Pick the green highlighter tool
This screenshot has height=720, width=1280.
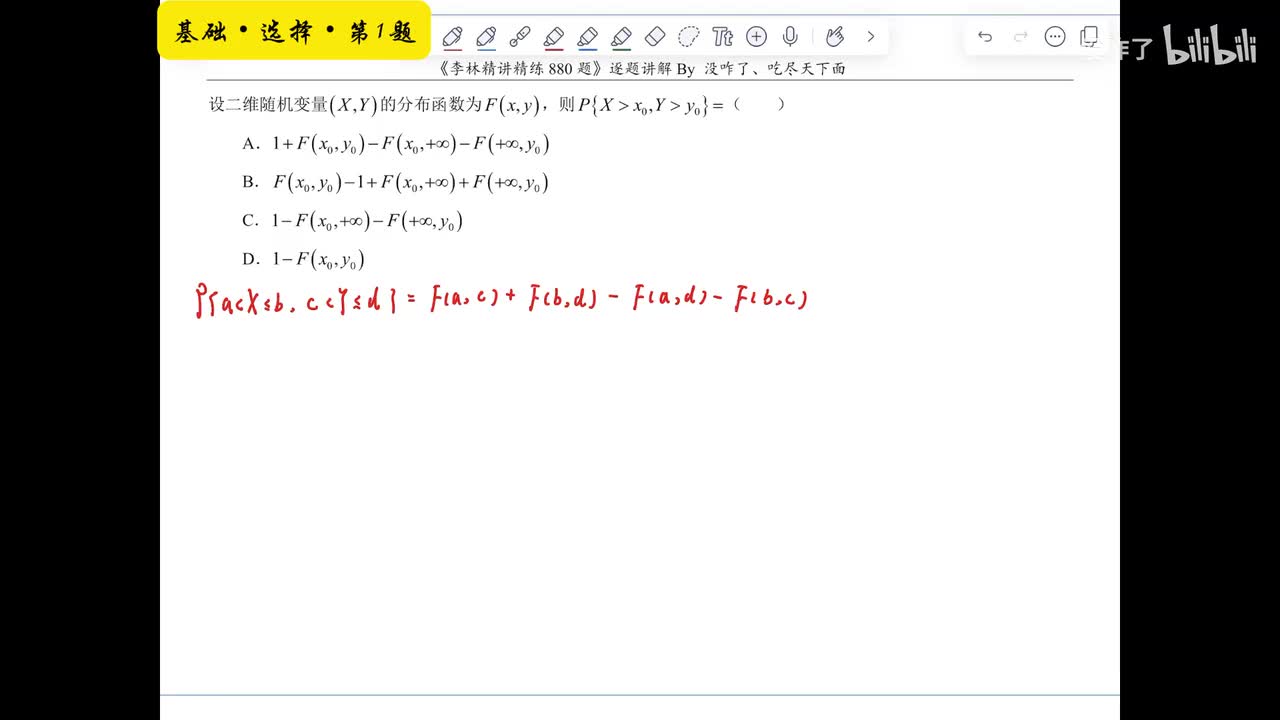coord(622,37)
